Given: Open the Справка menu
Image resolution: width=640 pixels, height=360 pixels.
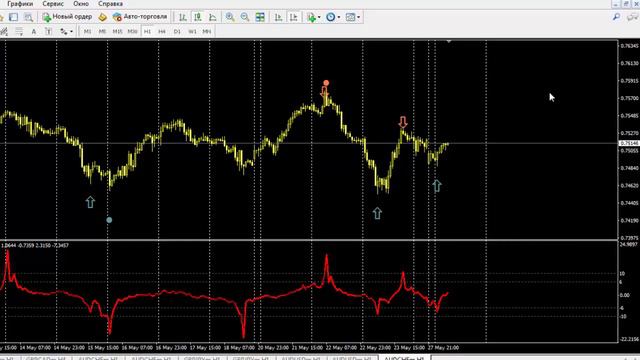Looking at the screenshot, I should [110, 4].
